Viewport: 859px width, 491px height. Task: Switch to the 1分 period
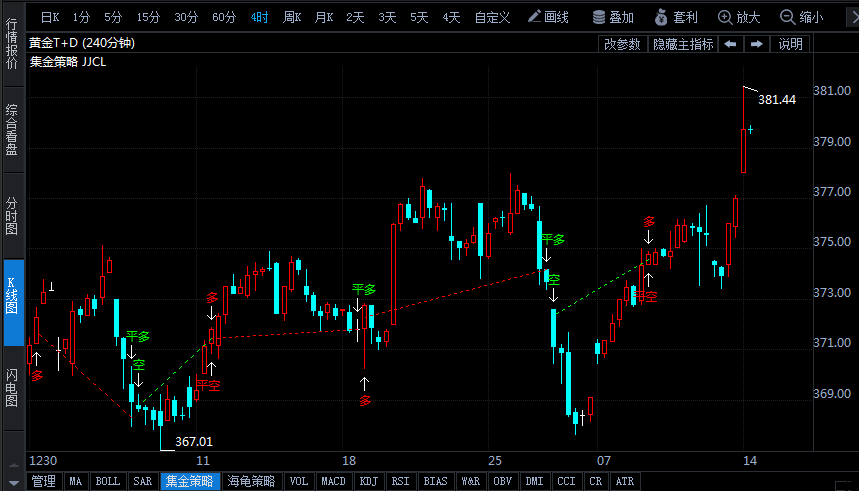pyautogui.click(x=81, y=18)
